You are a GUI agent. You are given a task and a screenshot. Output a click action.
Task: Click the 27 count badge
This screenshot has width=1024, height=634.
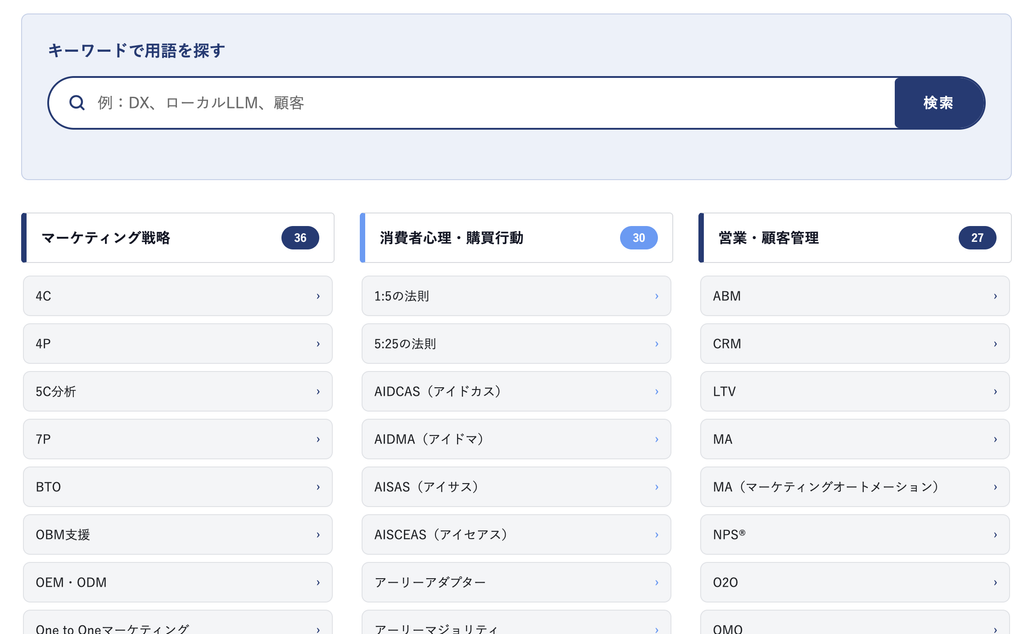pyautogui.click(x=978, y=238)
